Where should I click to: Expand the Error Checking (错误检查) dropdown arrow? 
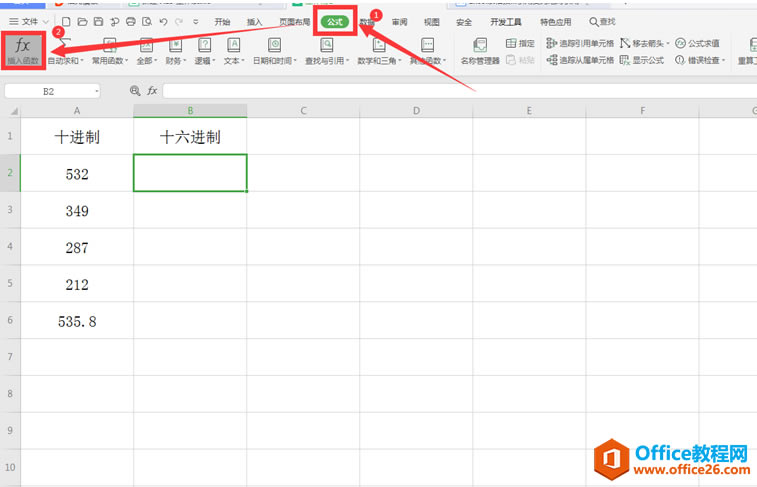point(723,60)
